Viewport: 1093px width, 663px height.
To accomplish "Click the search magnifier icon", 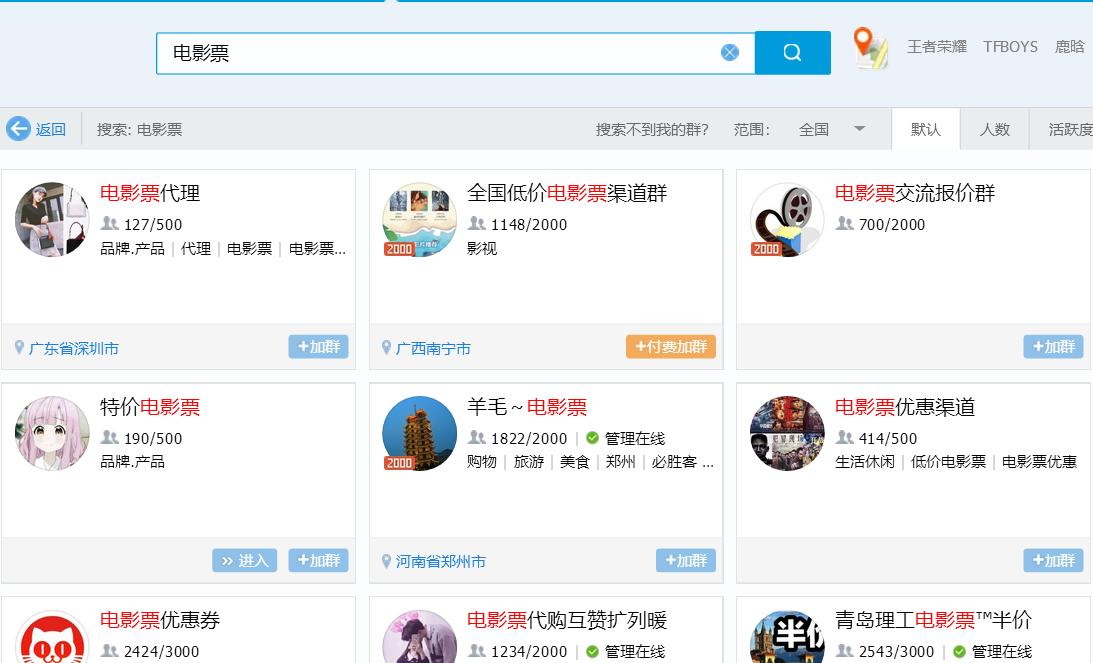I will [792, 52].
